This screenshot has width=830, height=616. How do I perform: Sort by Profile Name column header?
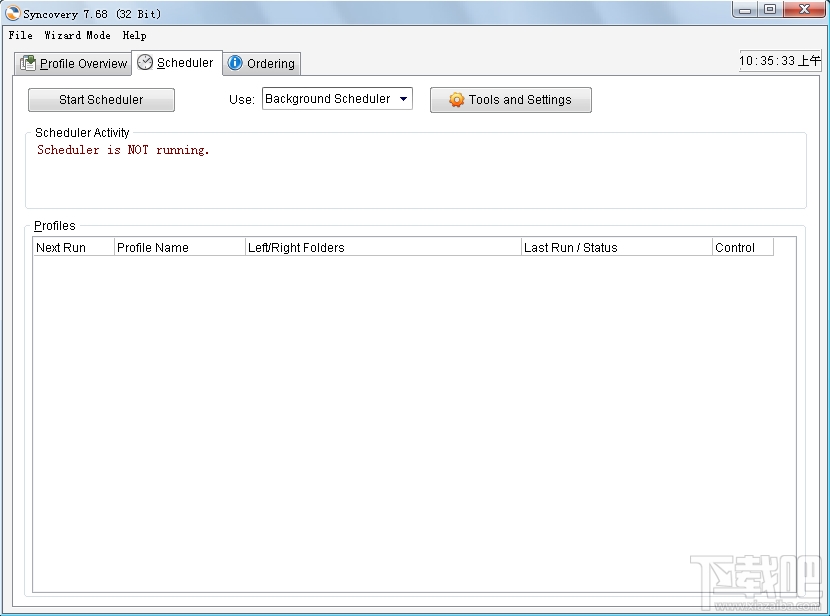180,247
